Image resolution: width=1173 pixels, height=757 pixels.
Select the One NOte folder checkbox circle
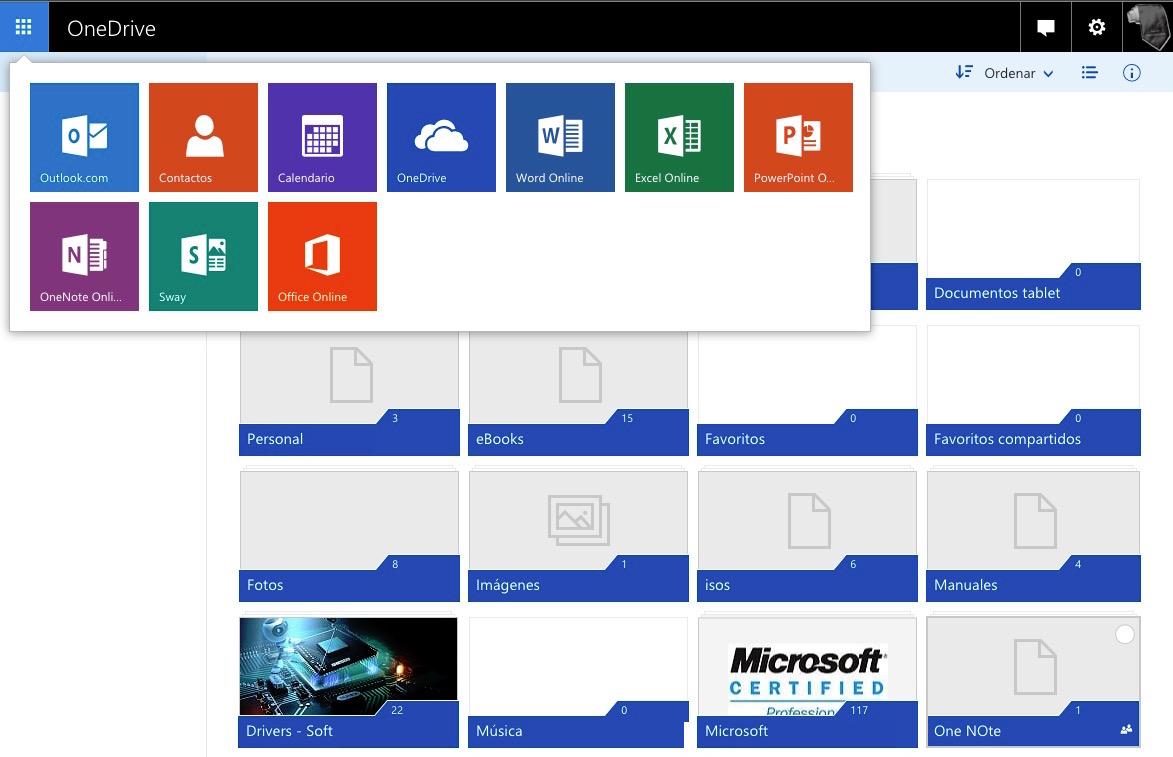pyautogui.click(x=1124, y=634)
